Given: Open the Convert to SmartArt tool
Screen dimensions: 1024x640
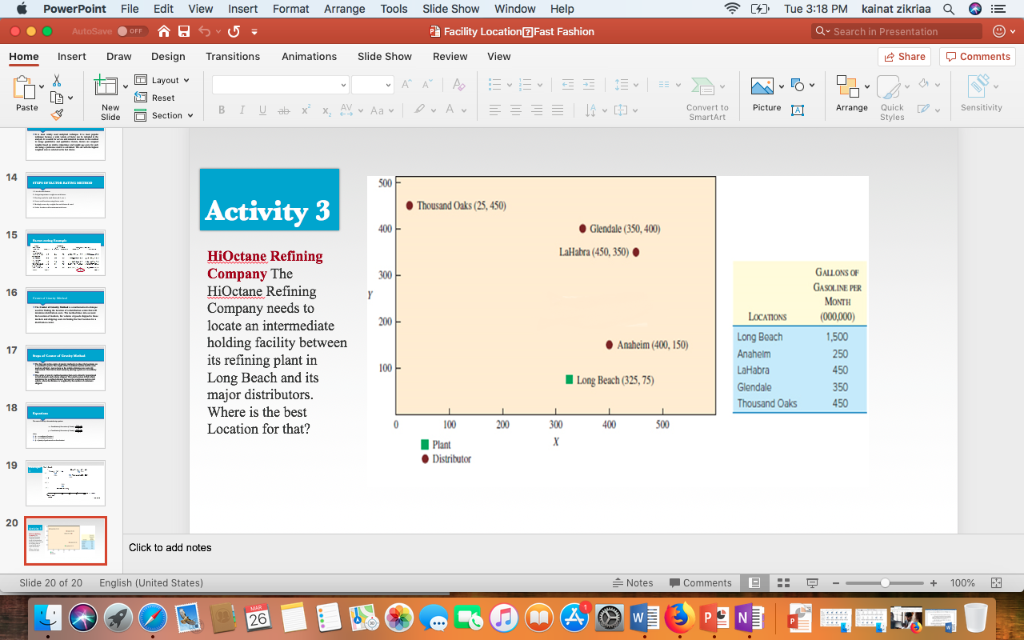Looking at the screenshot, I should pyautogui.click(x=707, y=95).
